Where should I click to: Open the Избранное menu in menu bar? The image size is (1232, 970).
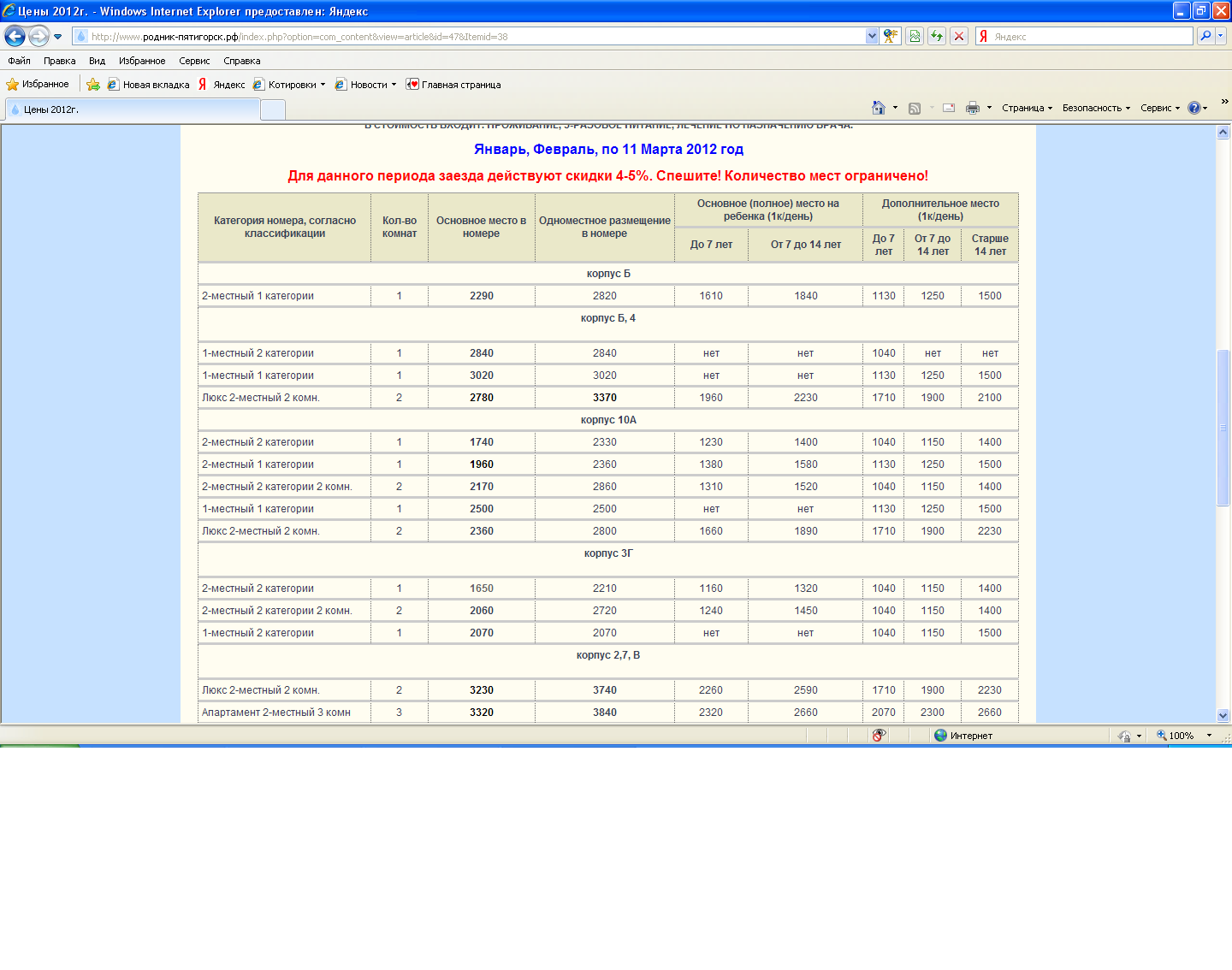[142, 61]
